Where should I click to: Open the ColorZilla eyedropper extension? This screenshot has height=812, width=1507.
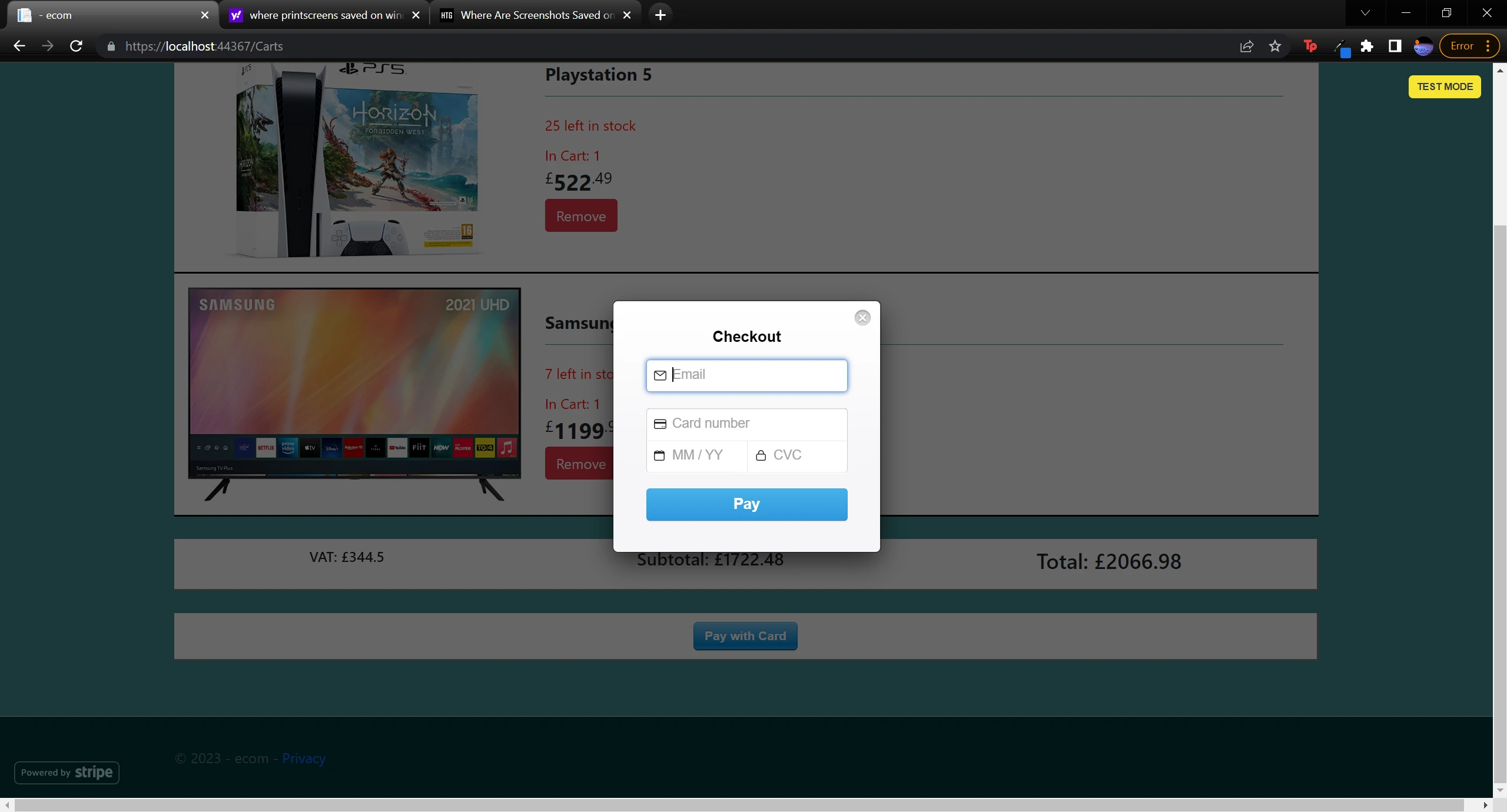click(1342, 46)
